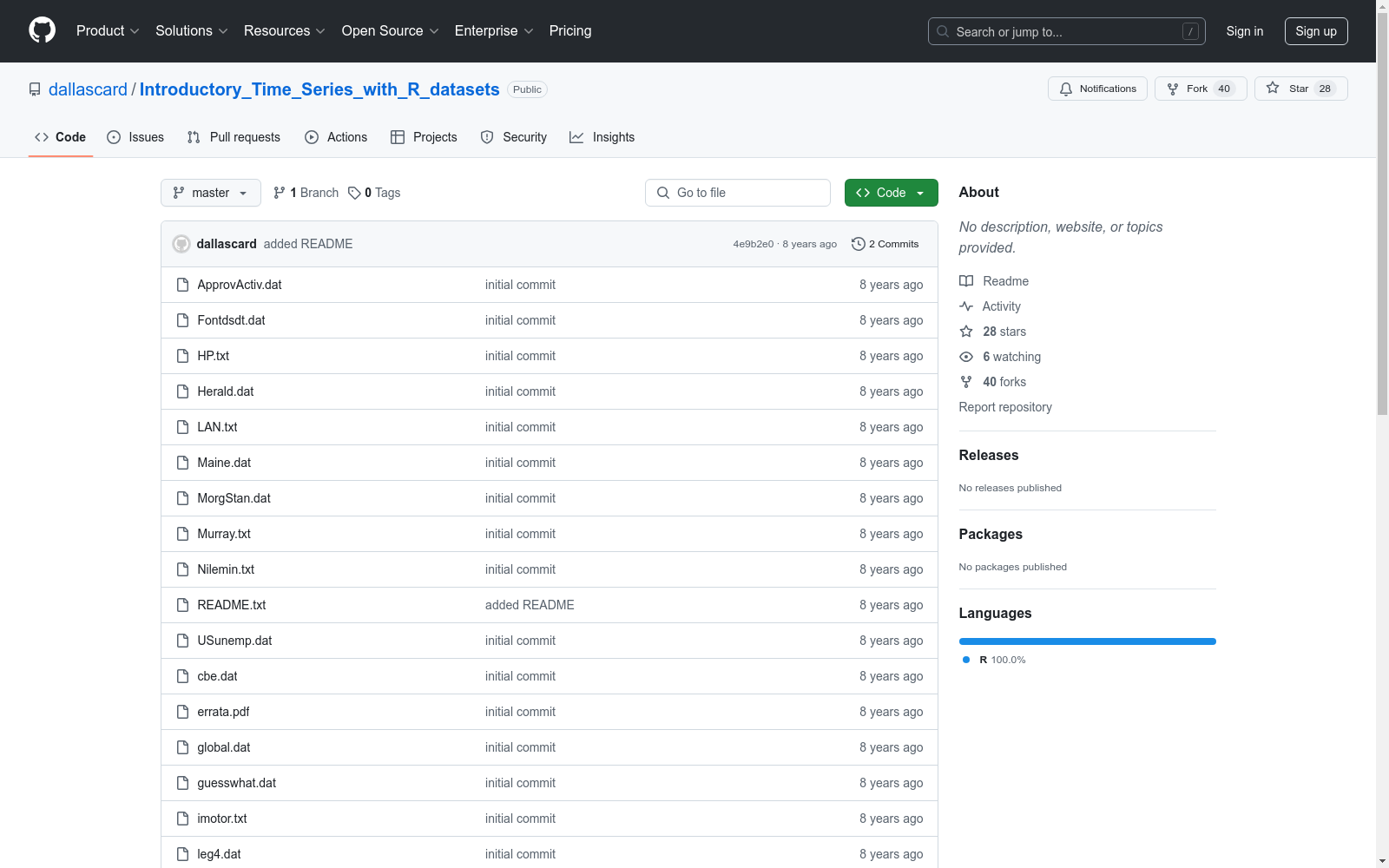Click the Notifications bell icon
Image resolution: width=1389 pixels, height=868 pixels.
click(1066, 89)
